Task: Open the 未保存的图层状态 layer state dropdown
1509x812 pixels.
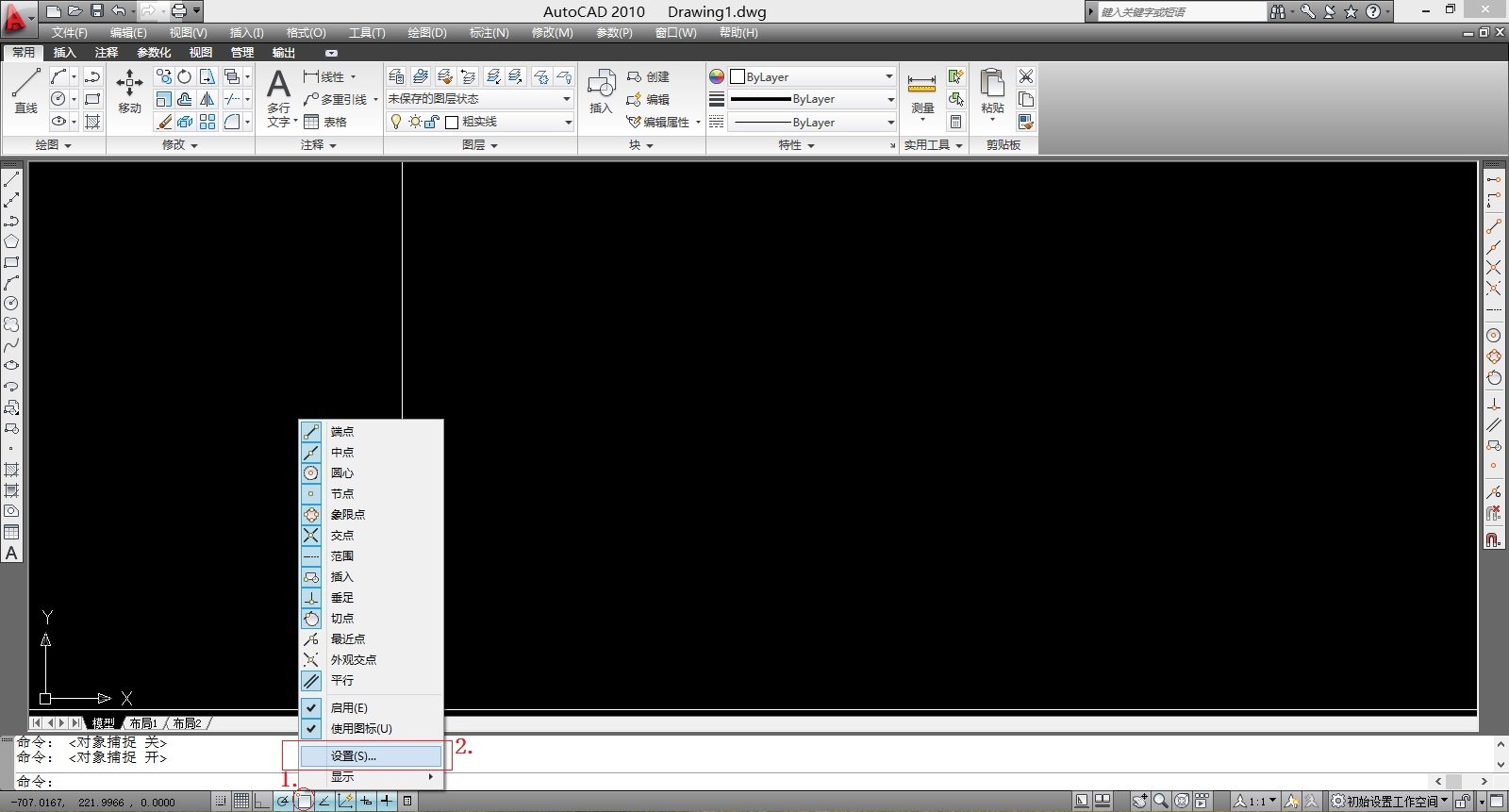Action: point(479,99)
